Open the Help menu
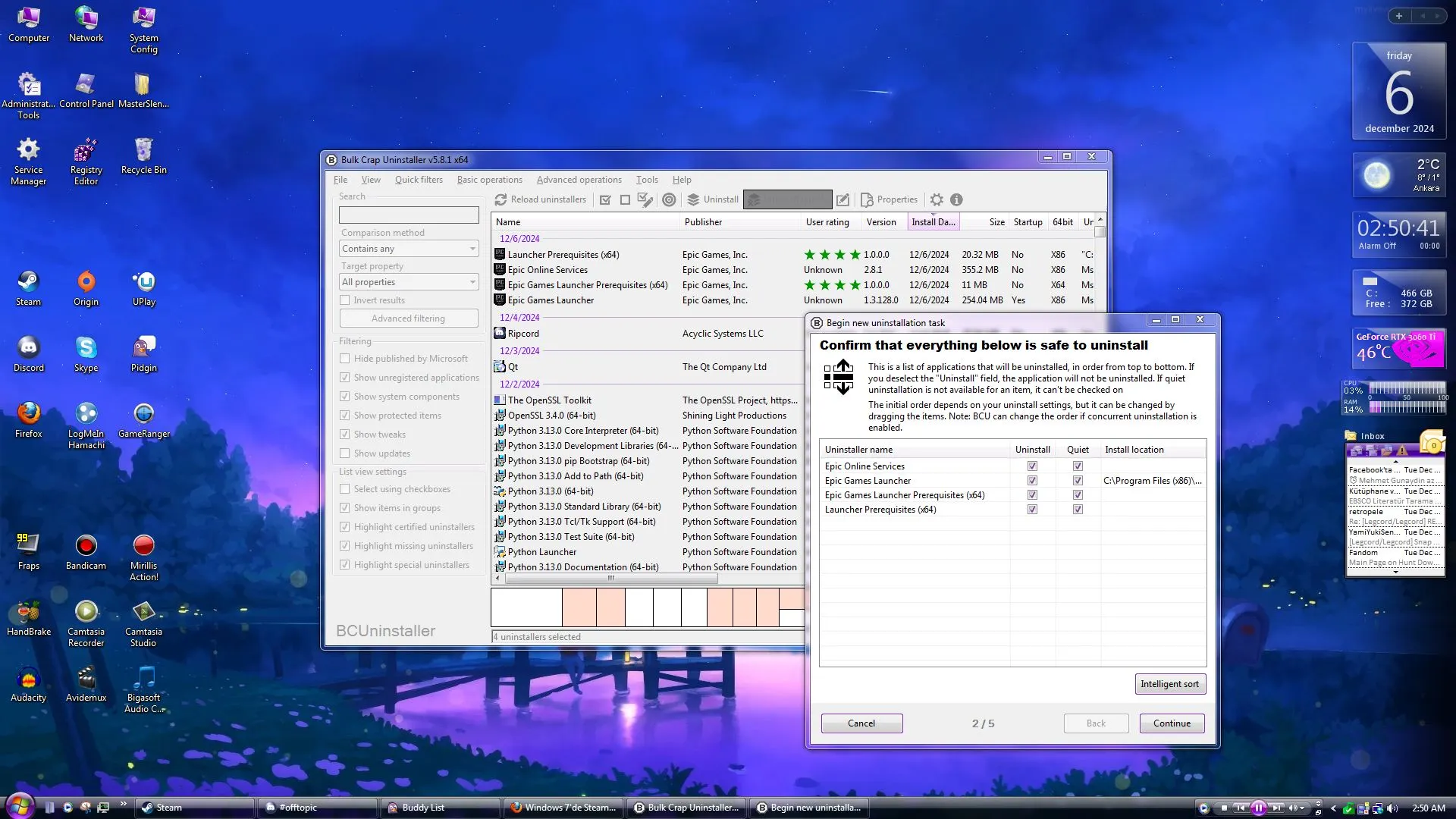Viewport: 1456px width, 819px height. (x=682, y=180)
